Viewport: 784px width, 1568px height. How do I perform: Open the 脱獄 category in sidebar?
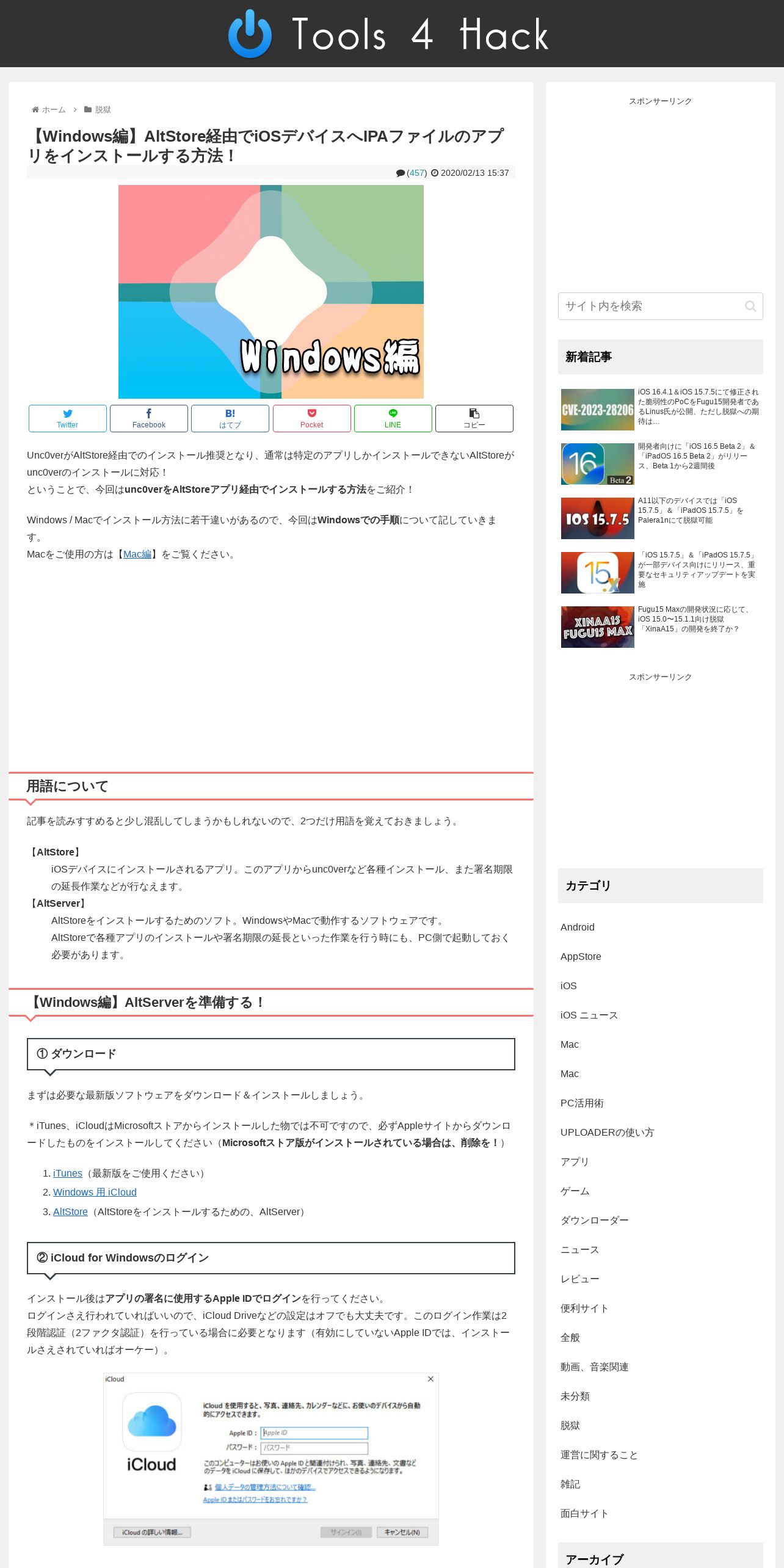tap(570, 1425)
